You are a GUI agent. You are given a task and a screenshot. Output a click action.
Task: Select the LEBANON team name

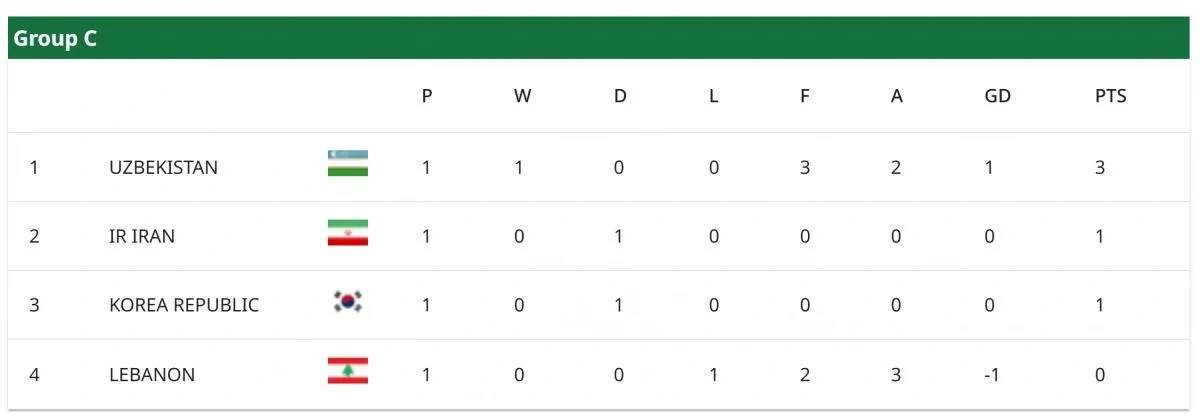tap(152, 375)
